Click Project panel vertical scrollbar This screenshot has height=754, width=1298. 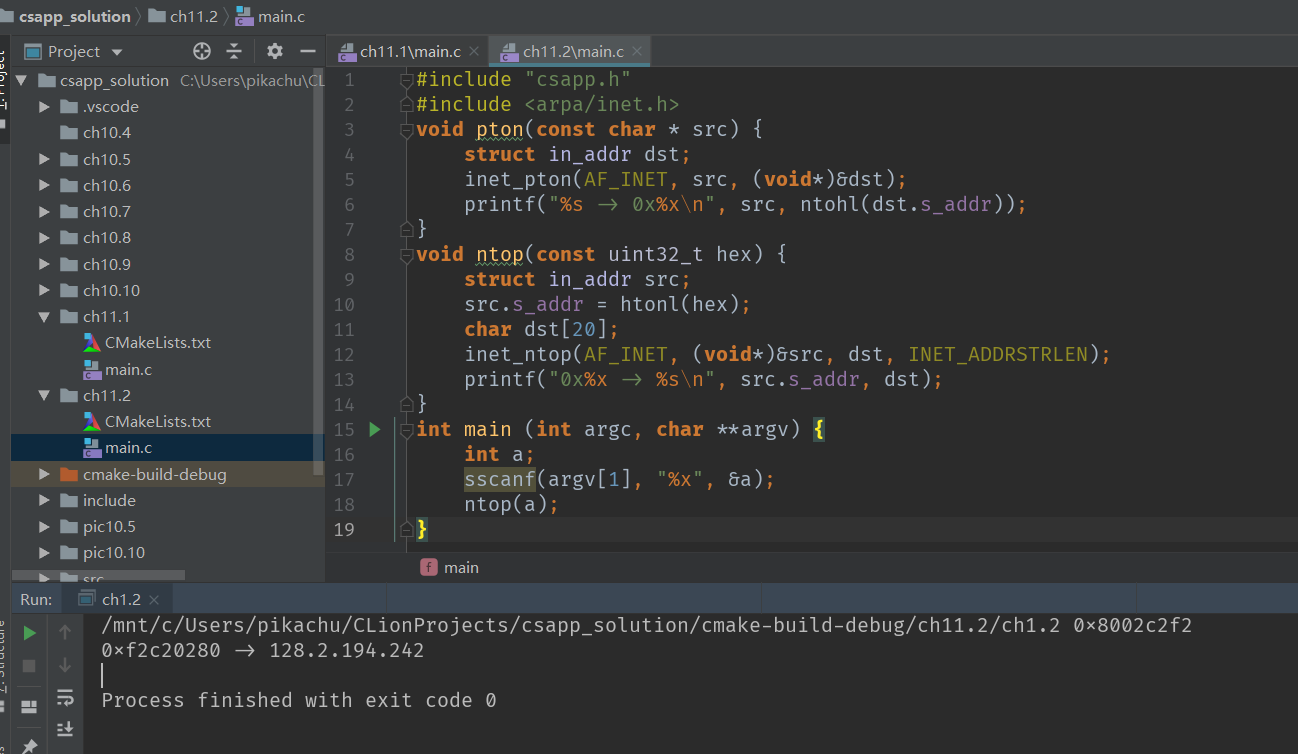319,271
